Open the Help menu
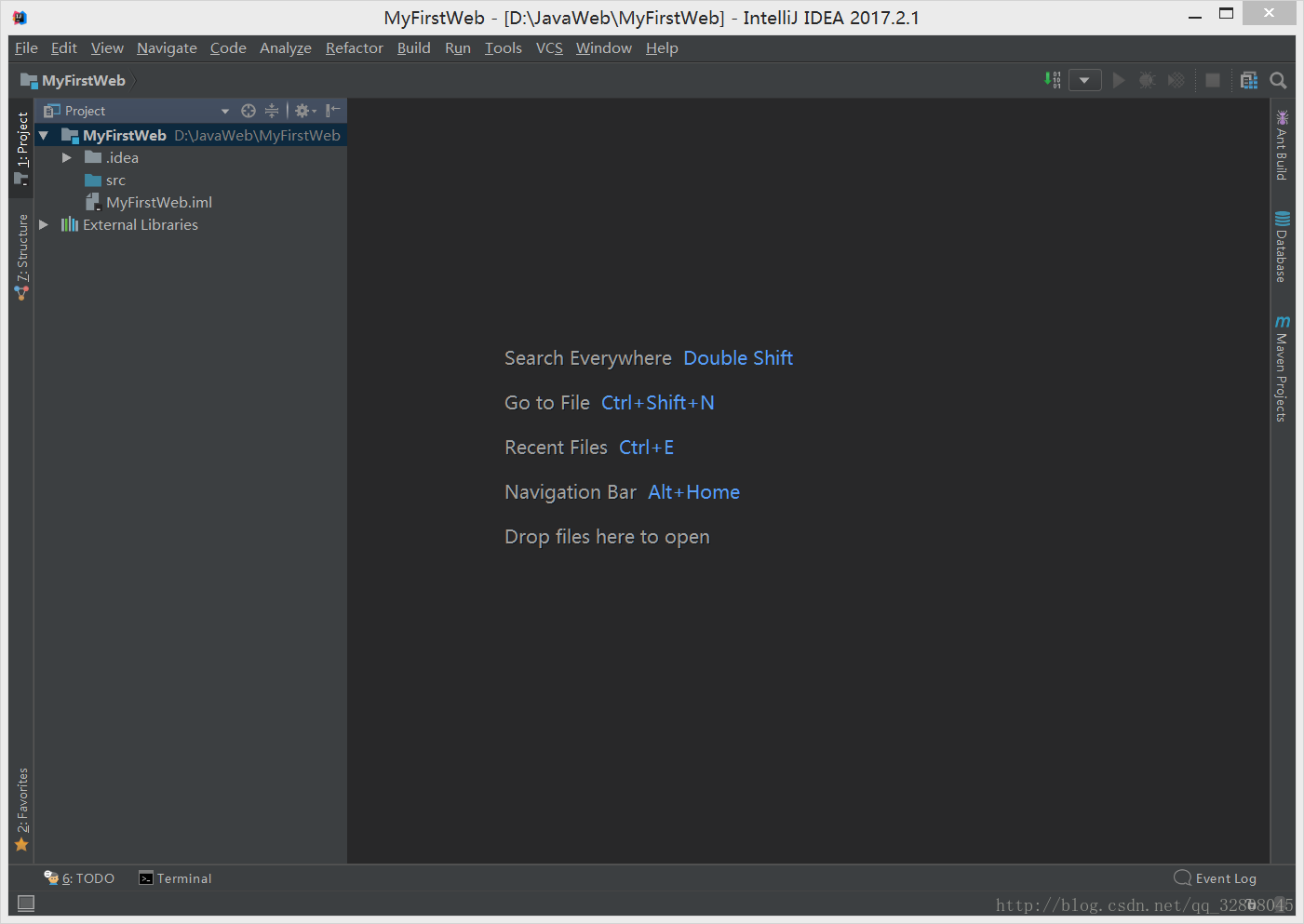 tap(662, 47)
